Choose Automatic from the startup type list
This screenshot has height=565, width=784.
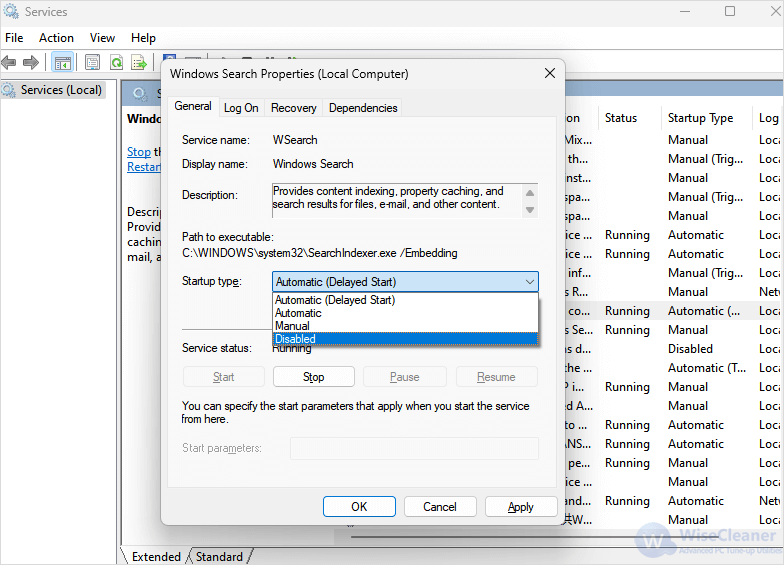pos(406,313)
